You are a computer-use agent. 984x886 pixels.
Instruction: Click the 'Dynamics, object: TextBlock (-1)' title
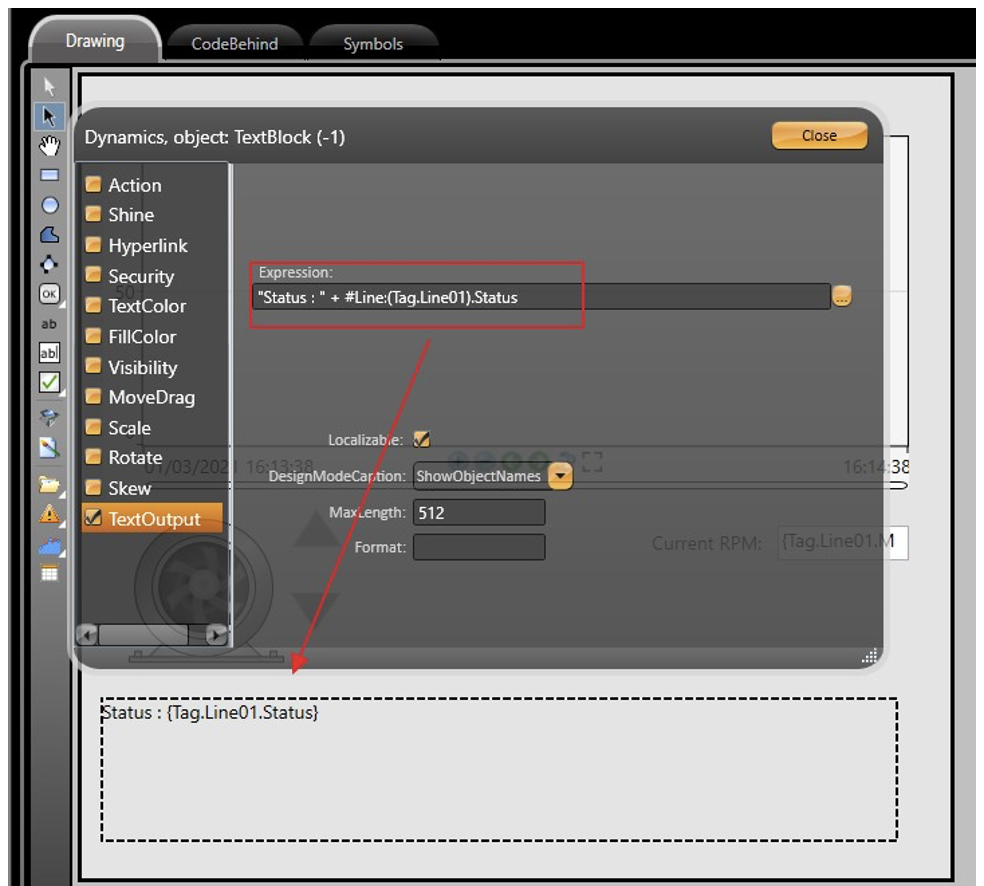[x=215, y=137]
